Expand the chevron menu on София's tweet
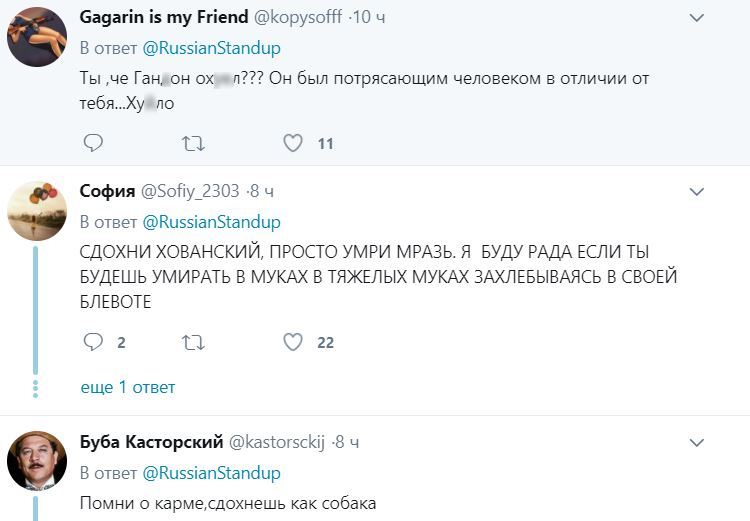This screenshot has width=750, height=521. click(x=699, y=191)
